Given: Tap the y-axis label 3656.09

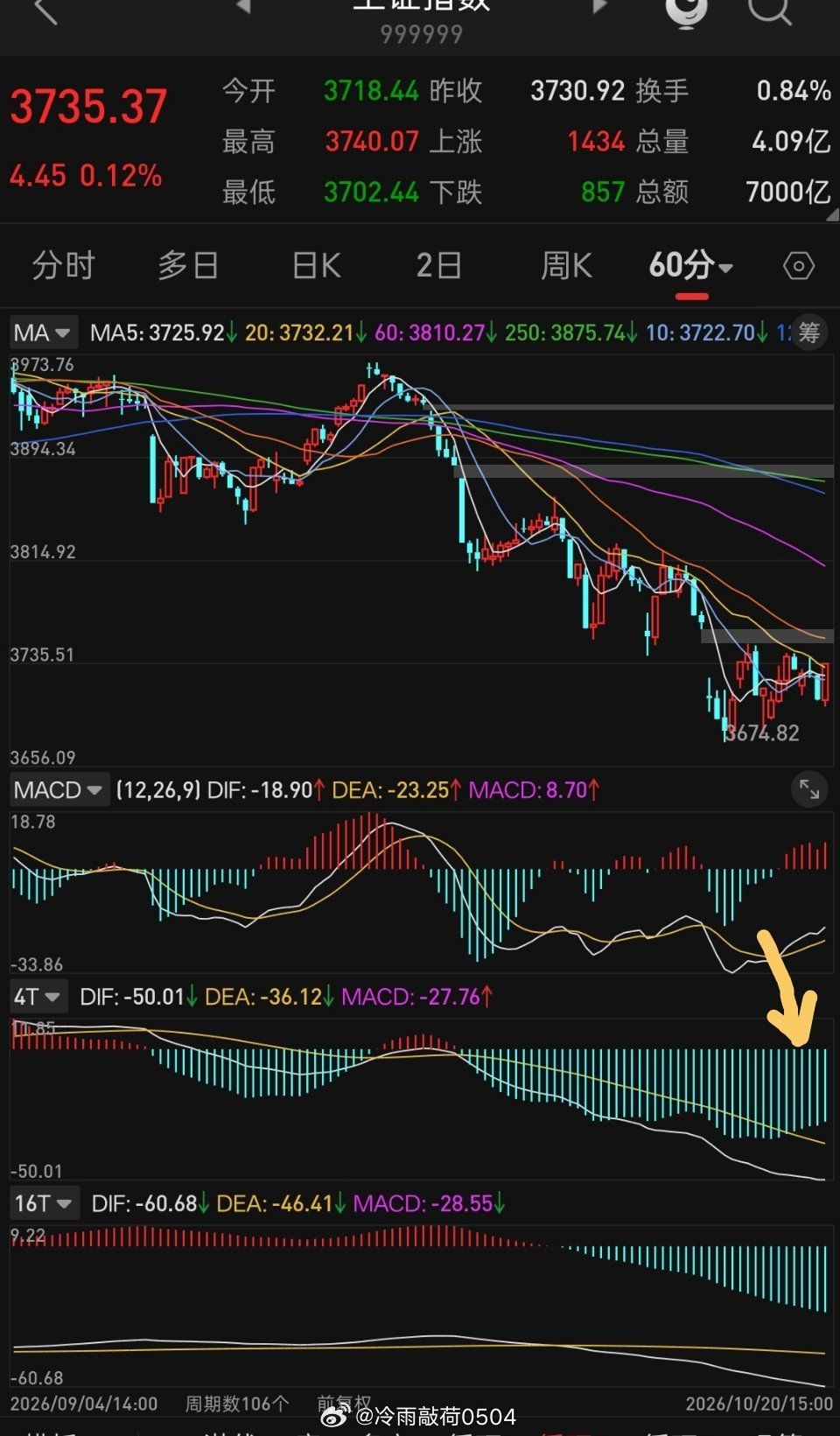Looking at the screenshot, I should [43, 758].
